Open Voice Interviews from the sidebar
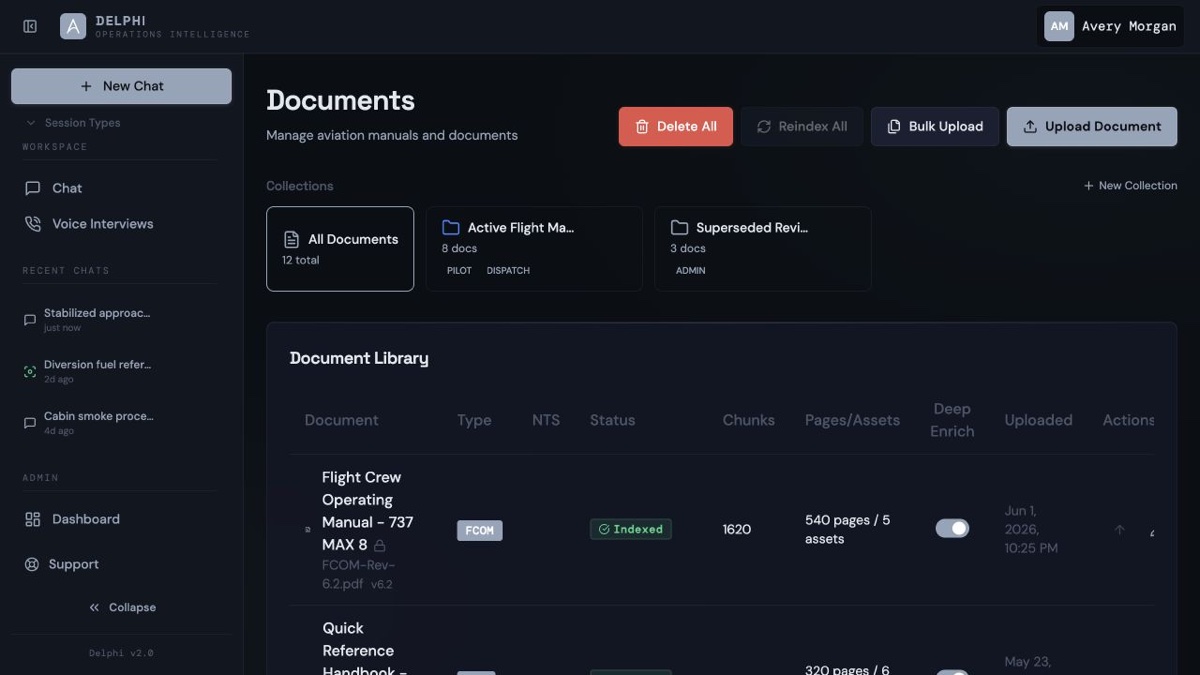 coord(121,224)
